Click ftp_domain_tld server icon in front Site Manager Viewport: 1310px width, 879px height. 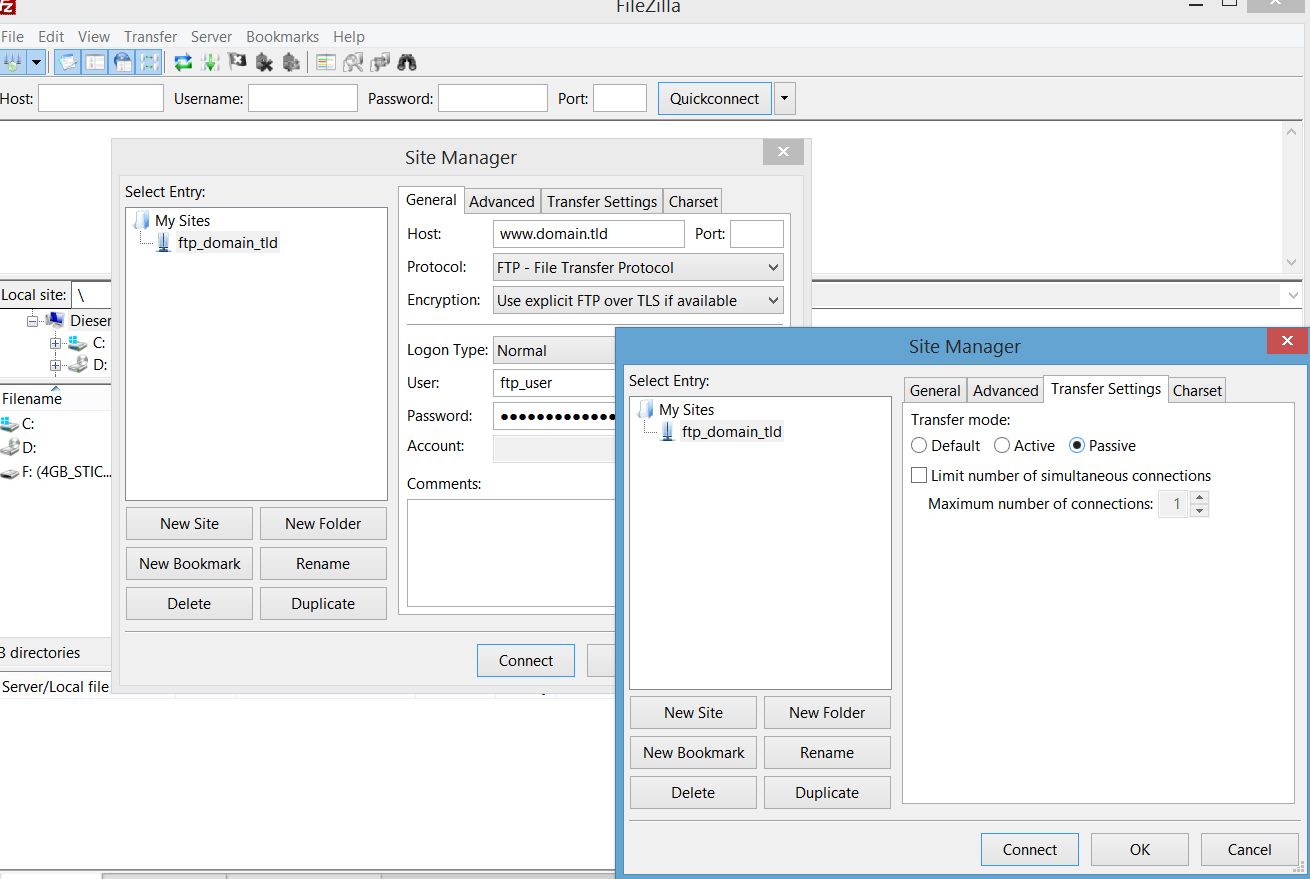point(668,432)
